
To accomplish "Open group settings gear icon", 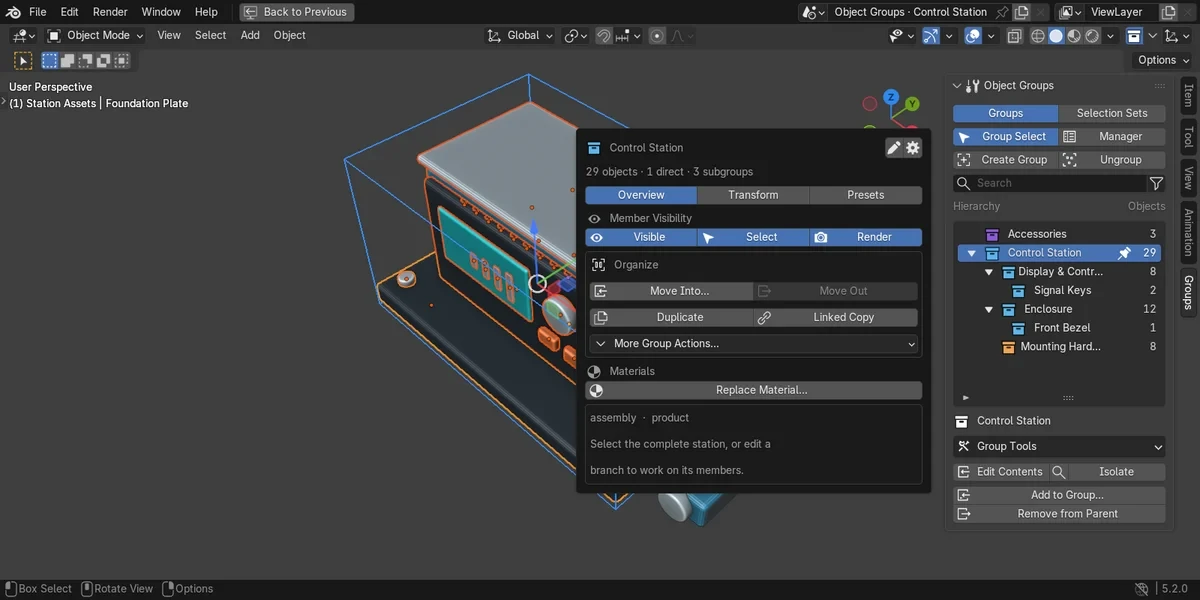I will (x=913, y=148).
